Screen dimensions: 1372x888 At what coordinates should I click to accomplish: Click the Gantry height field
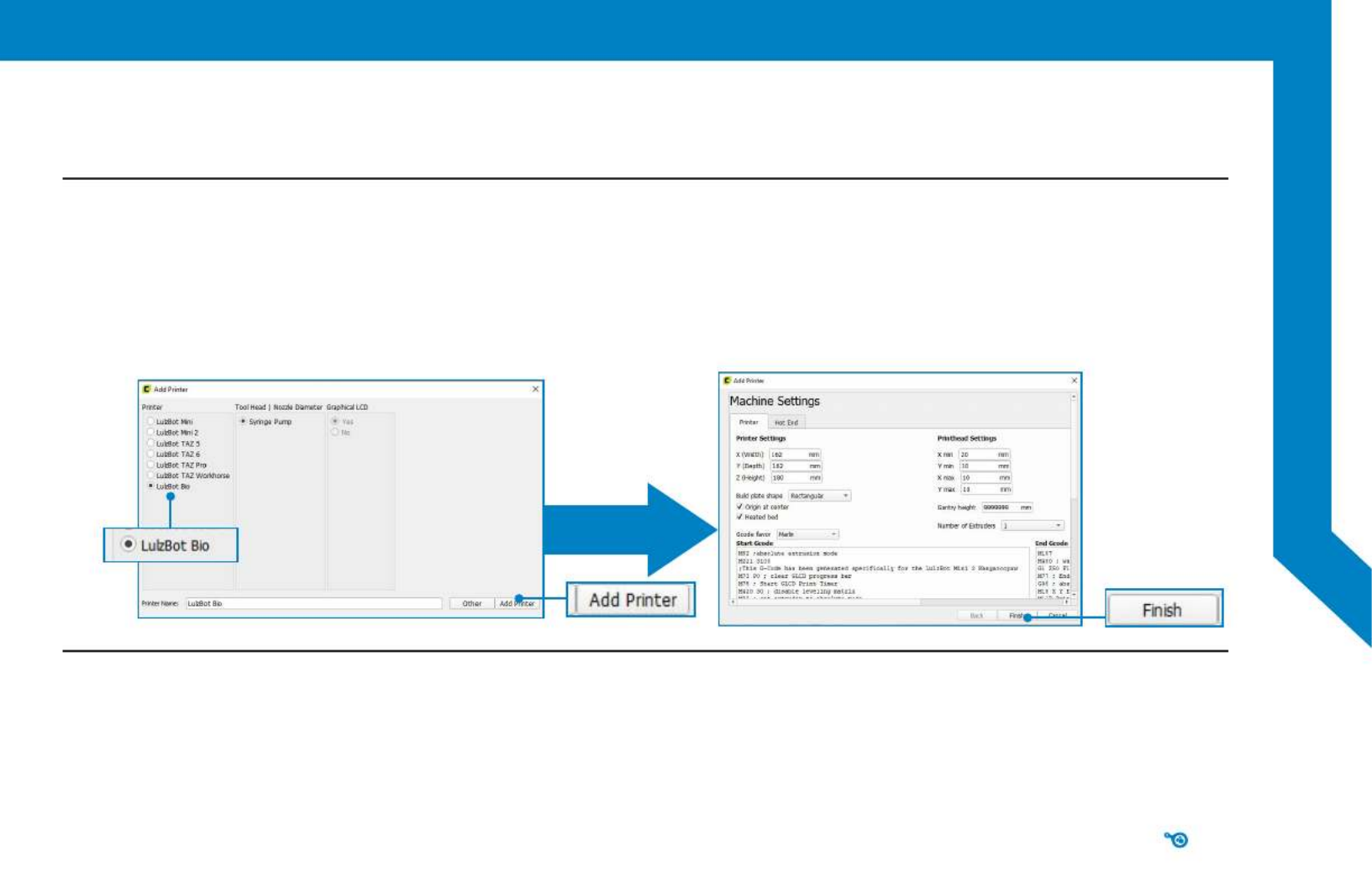1007,507
